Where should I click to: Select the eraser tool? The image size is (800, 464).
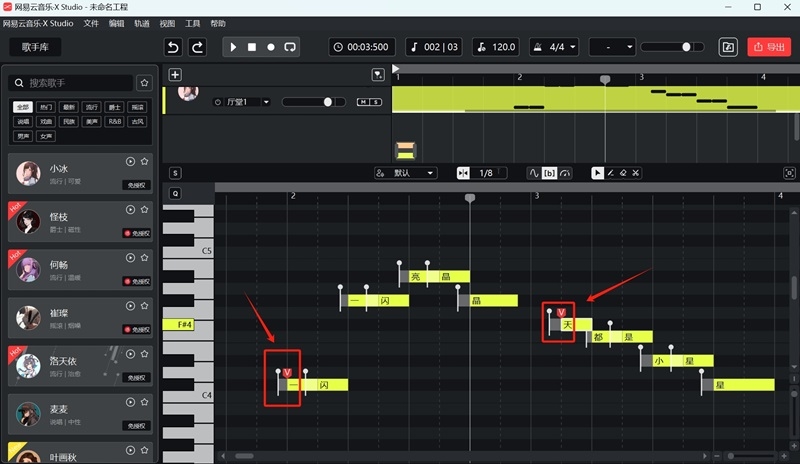[623, 173]
